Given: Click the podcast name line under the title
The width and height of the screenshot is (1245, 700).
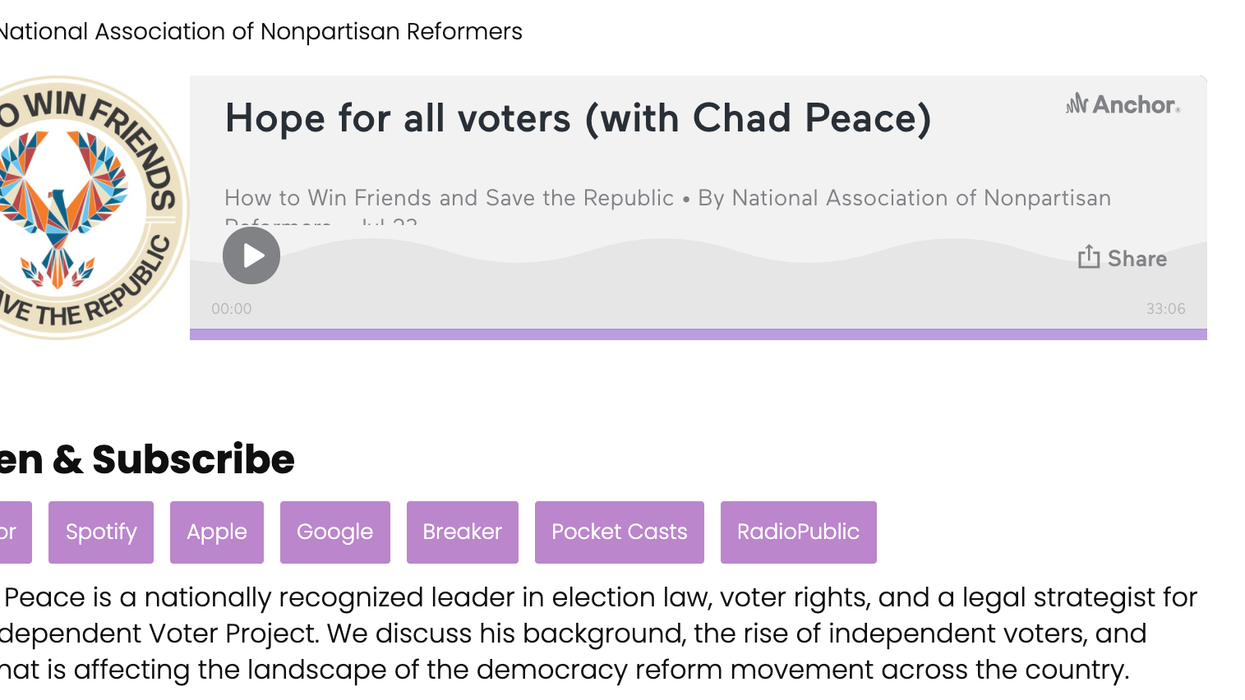Looking at the screenshot, I should pyautogui.click(x=667, y=198).
